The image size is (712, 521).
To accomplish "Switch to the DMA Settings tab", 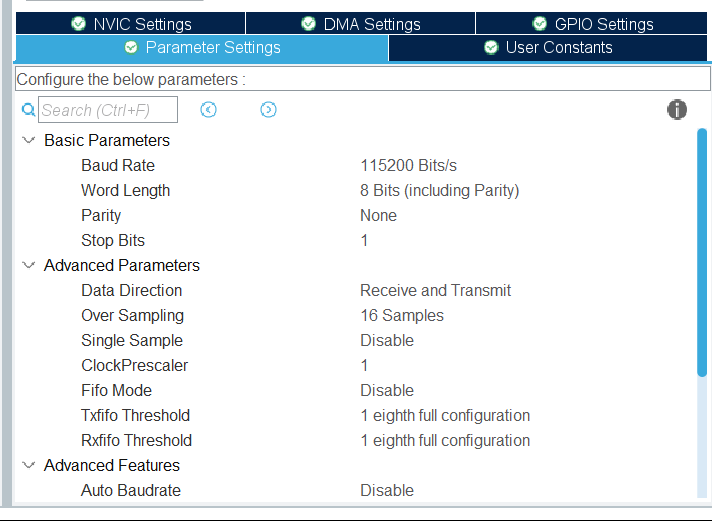I will point(360,24).
